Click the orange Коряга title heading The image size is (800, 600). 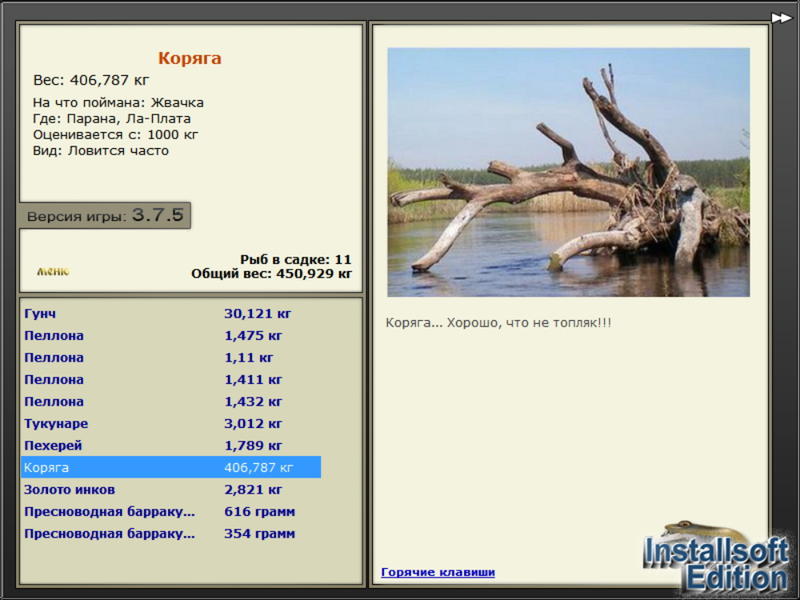coord(189,58)
